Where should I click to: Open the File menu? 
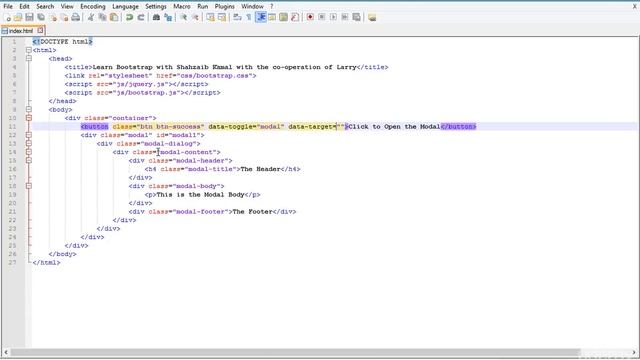click(x=8, y=7)
